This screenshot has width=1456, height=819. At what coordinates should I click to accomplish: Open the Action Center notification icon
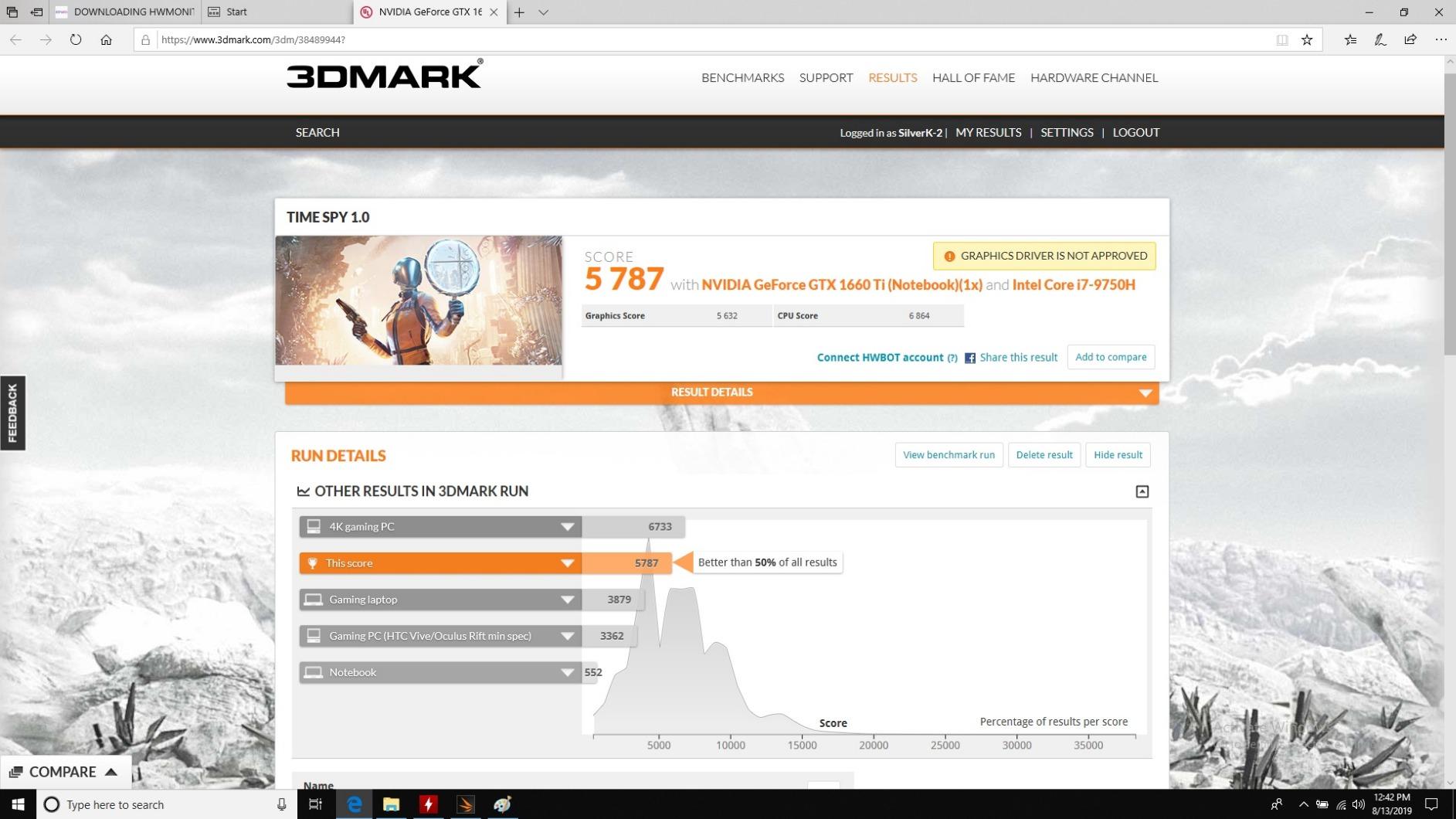point(1431,804)
